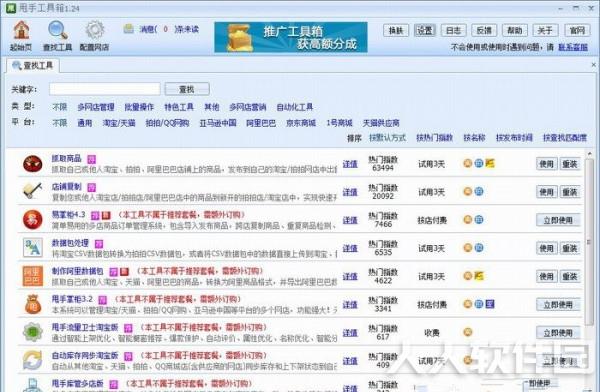Click 立即使用 for 甩手掌柜3.2

[x=558, y=305]
